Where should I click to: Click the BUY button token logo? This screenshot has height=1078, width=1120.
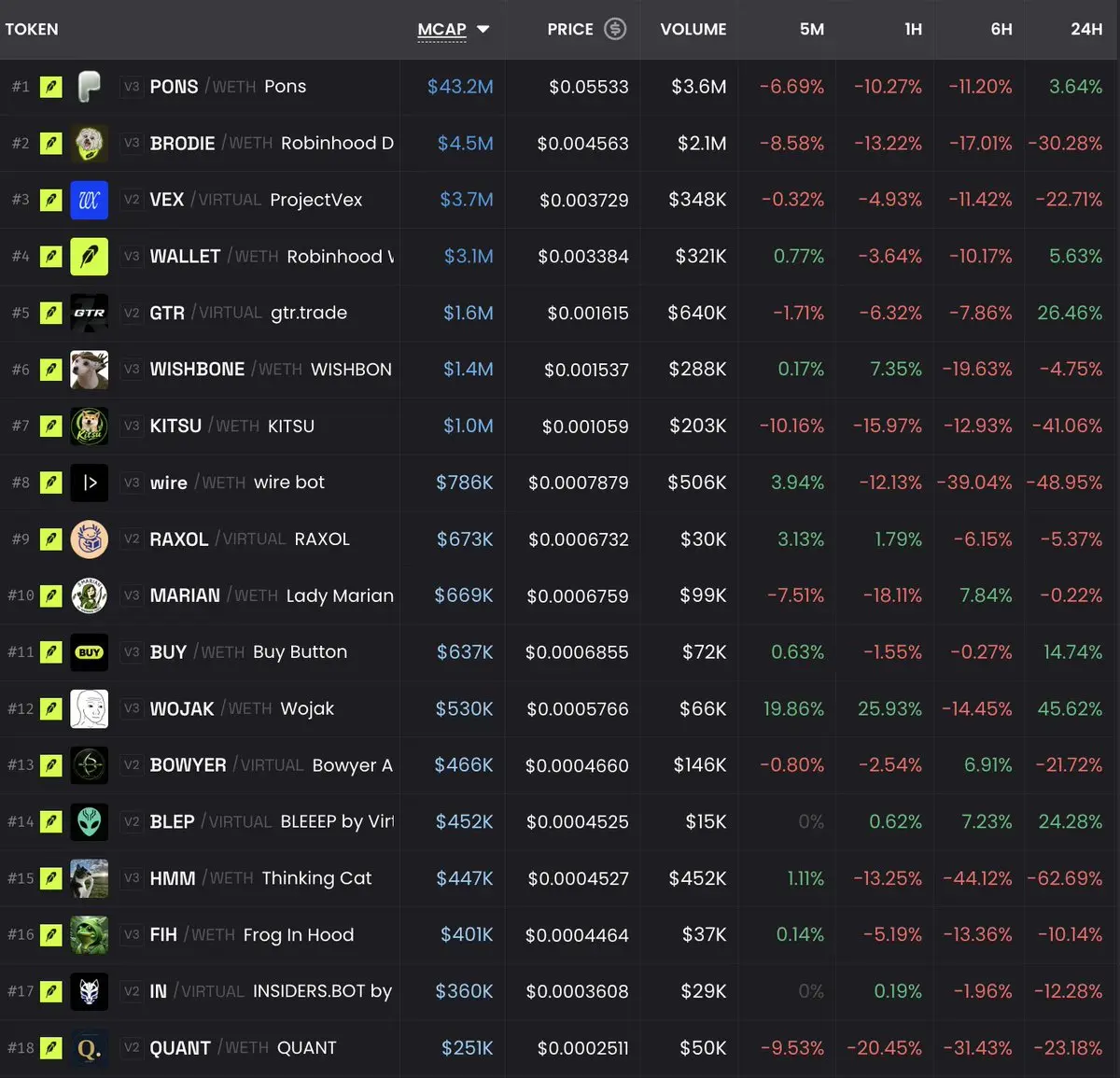point(90,651)
